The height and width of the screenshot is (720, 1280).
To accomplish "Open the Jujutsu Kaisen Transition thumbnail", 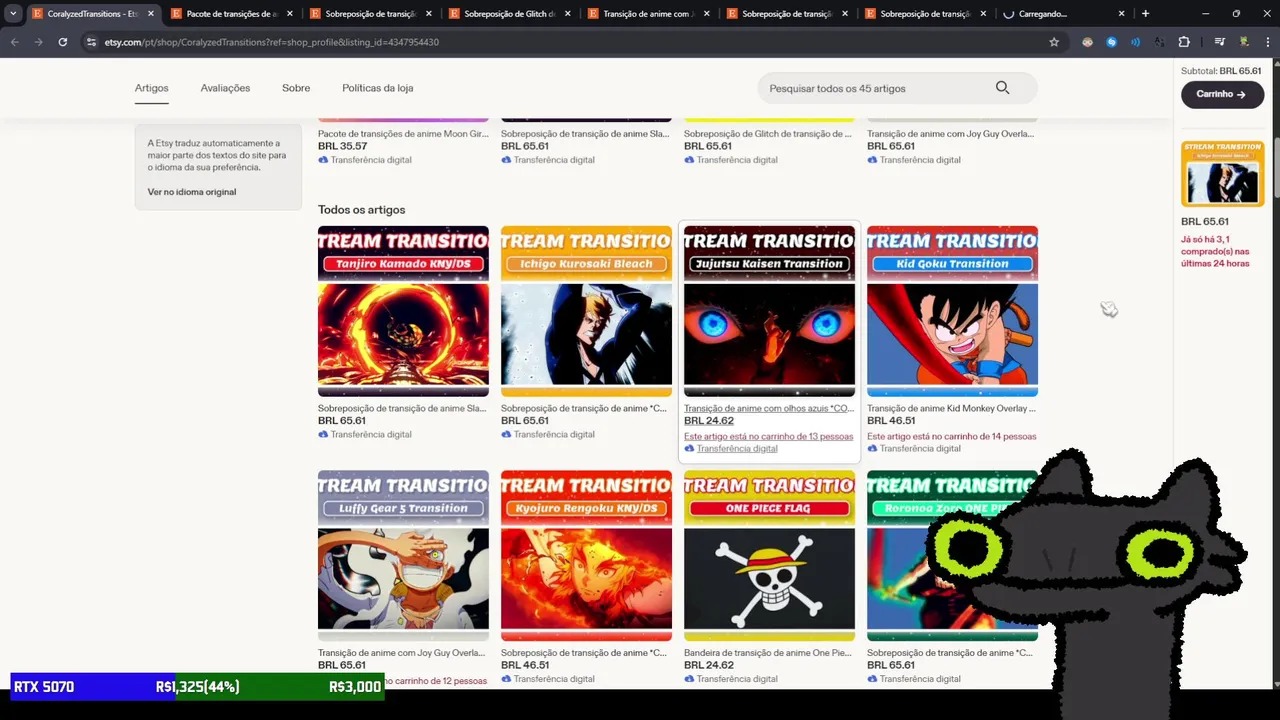I will [x=769, y=311].
